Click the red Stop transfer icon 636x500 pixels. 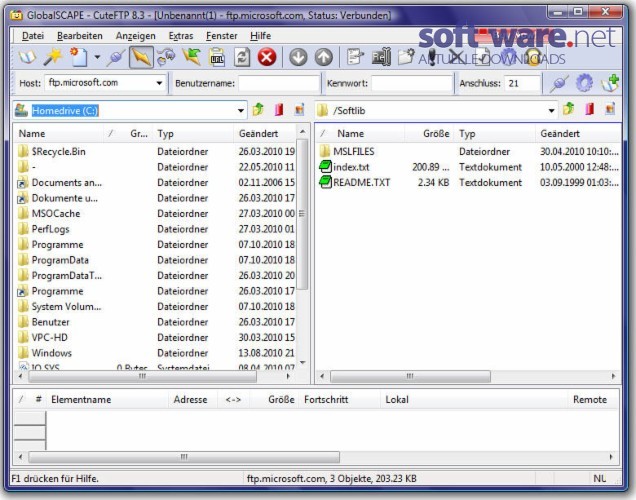pyautogui.click(x=267, y=57)
